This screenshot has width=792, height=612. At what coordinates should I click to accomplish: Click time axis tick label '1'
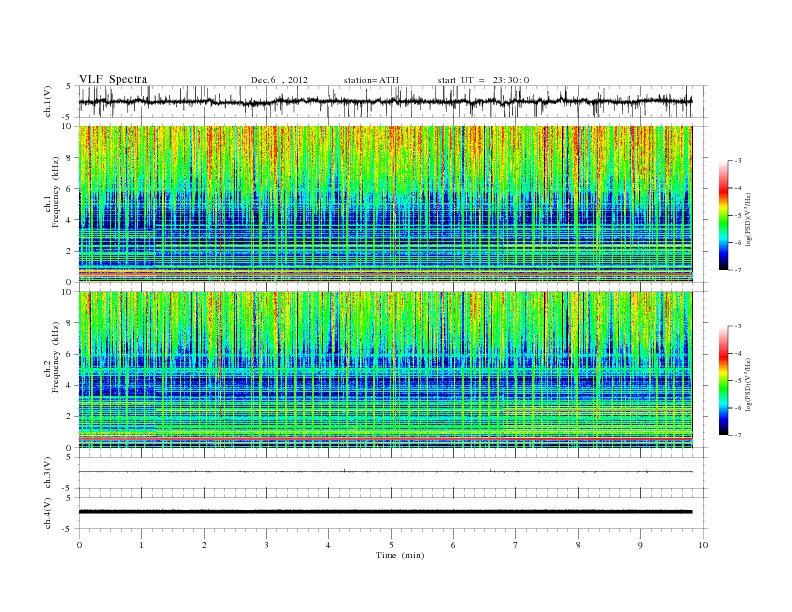tap(141, 545)
